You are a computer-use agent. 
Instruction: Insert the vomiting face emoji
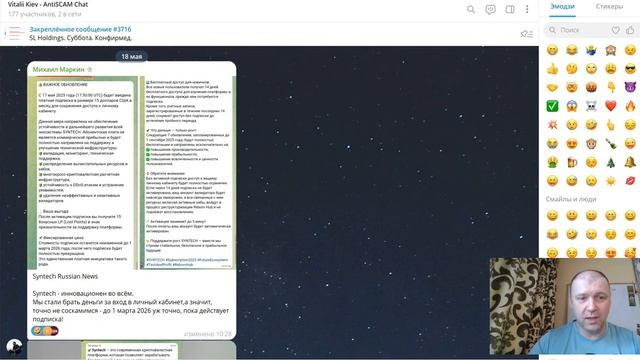pyautogui.click(x=552, y=162)
